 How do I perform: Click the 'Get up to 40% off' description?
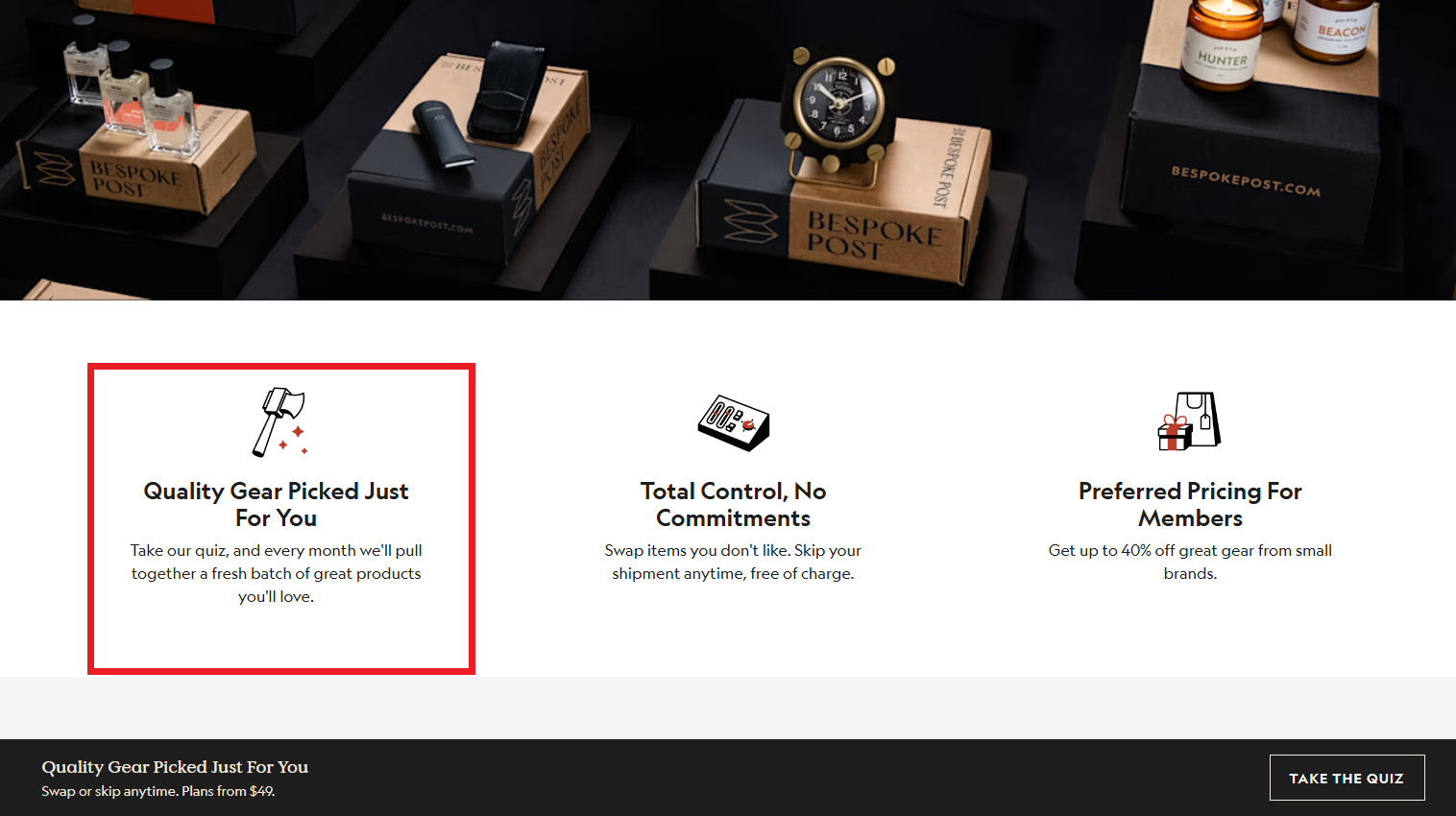click(1190, 562)
